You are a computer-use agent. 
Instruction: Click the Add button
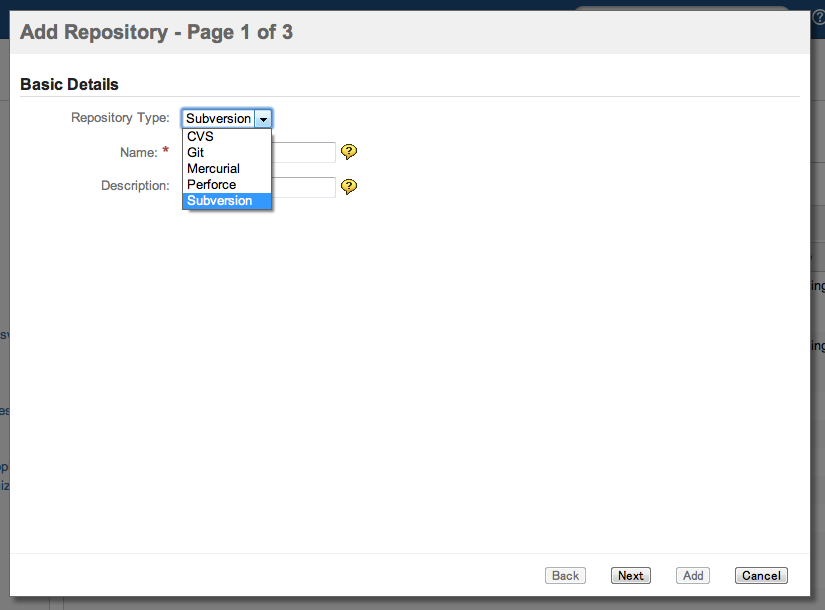(x=693, y=575)
